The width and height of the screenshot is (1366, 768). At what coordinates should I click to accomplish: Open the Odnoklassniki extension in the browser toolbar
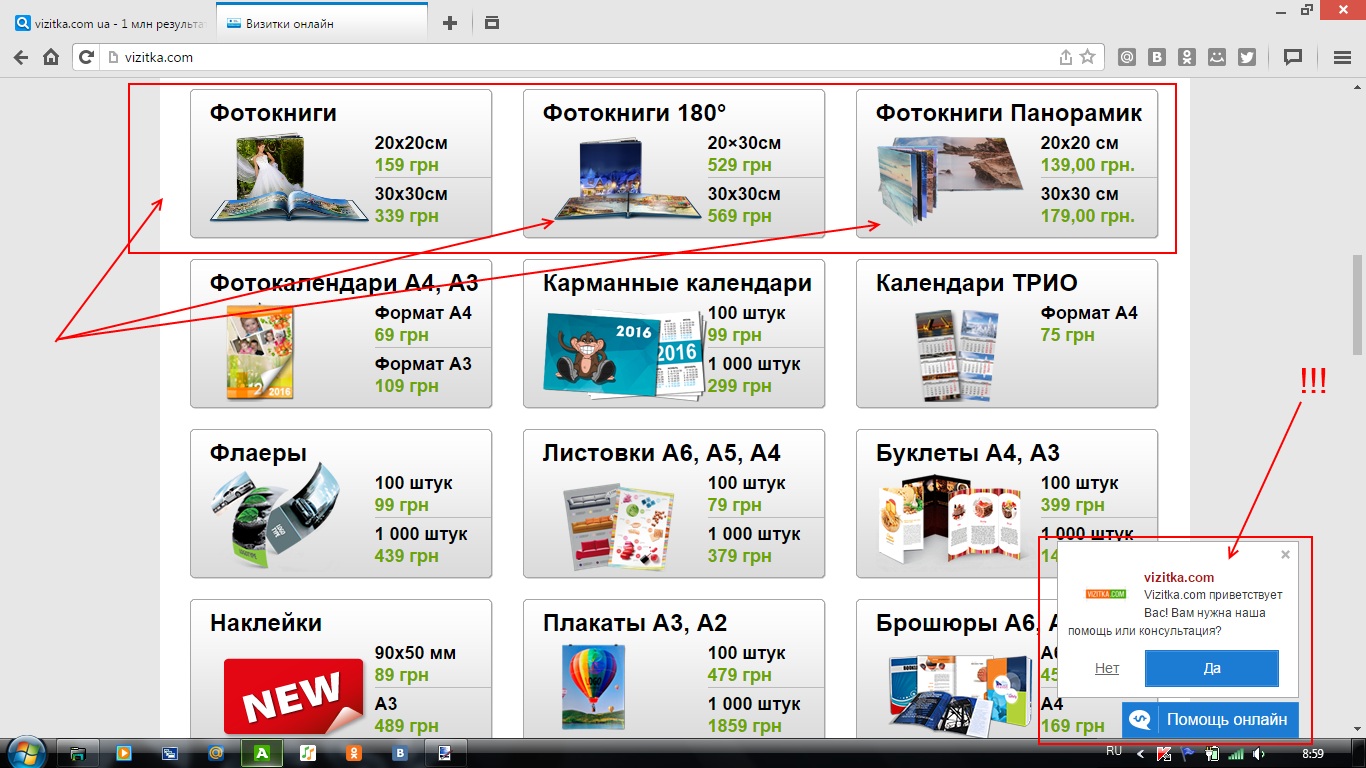(x=1186, y=58)
